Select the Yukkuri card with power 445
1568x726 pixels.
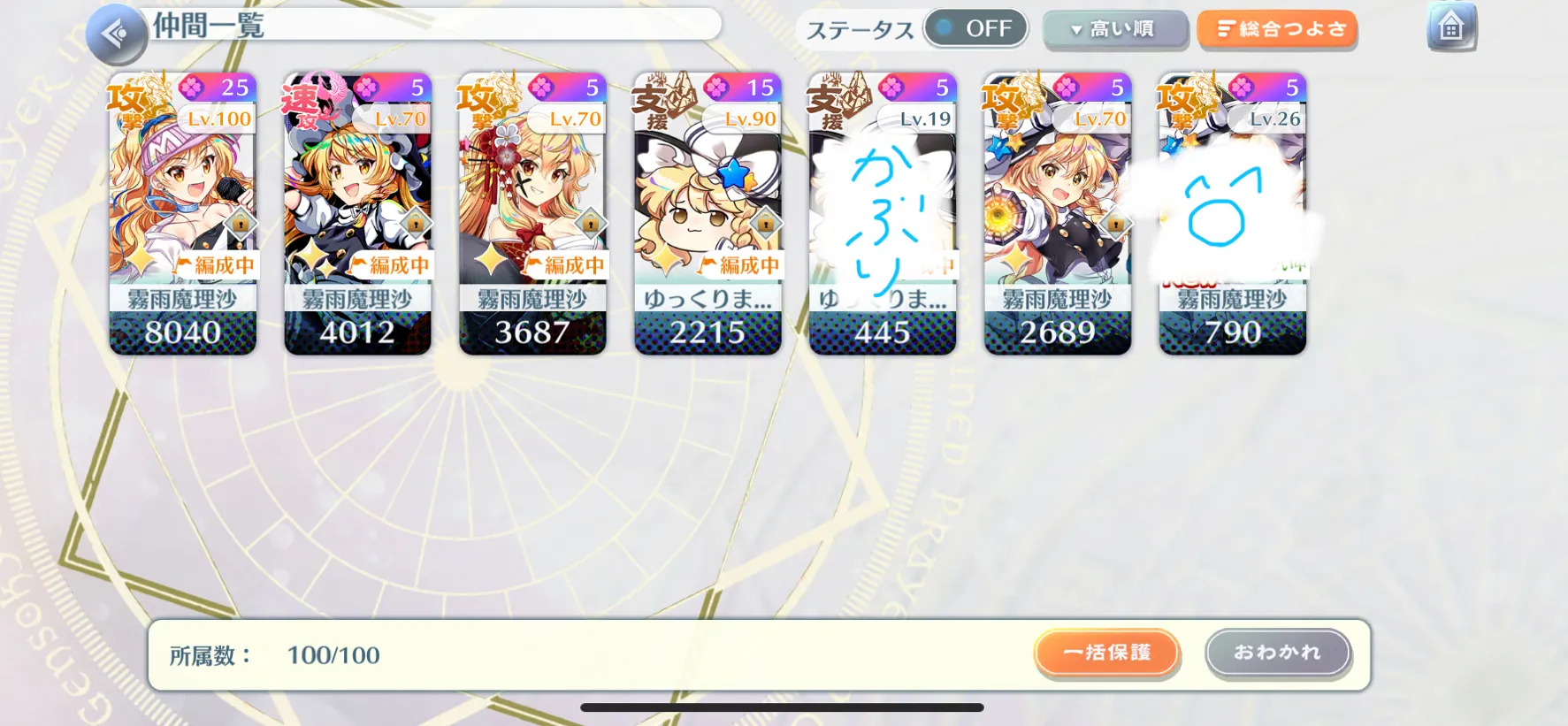pos(883,214)
